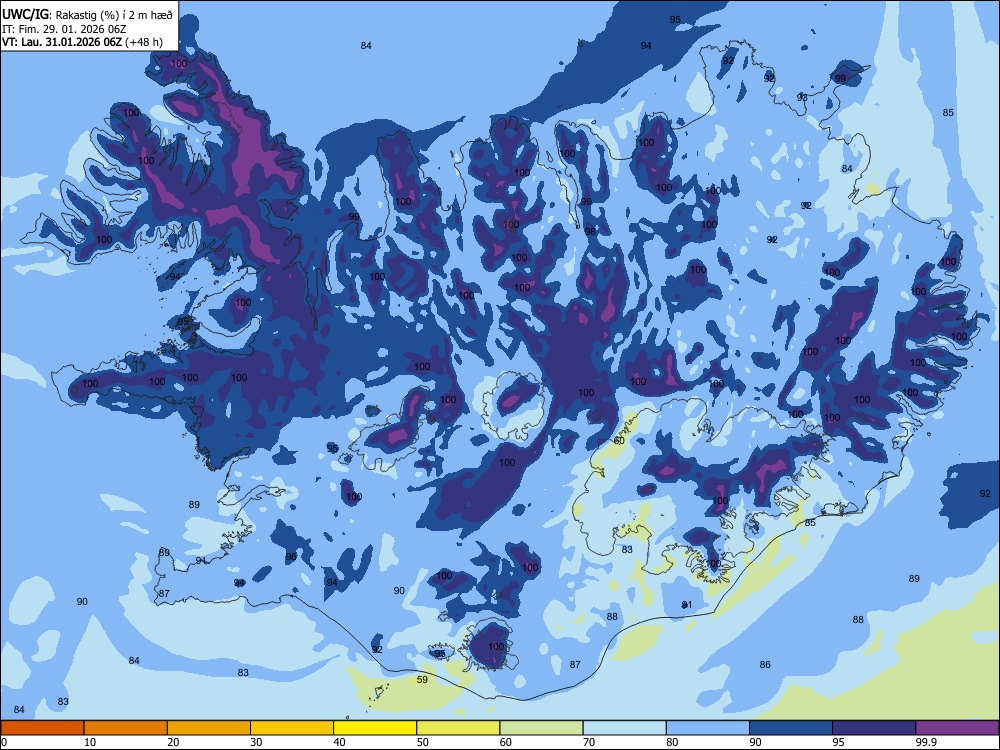Click the 'UWC/IG: Rakastig (%) í 2 m hæð' title
Screen dimensions: 1000x750
87,15
